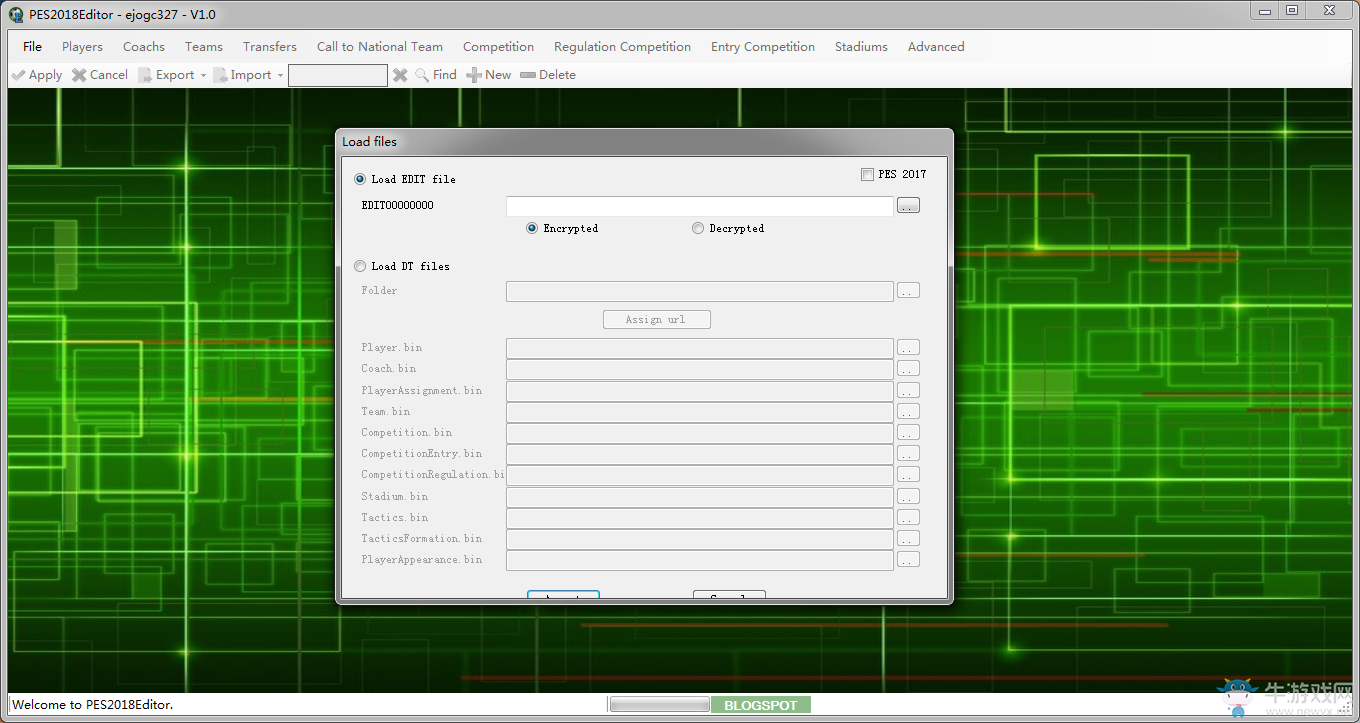Viewport: 1360px width, 723px height.
Task: Choose the Encrypted radio option
Action: pyautogui.click(x=532, y=228)
